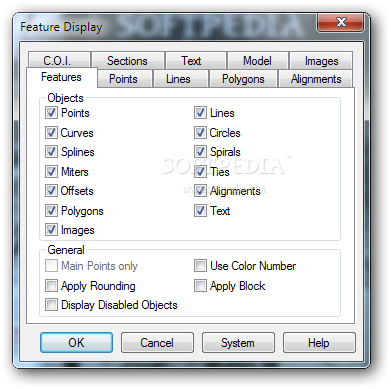The image size is (391, 389).
Task: Toggle the Miters checkbox
Action: 51,172
